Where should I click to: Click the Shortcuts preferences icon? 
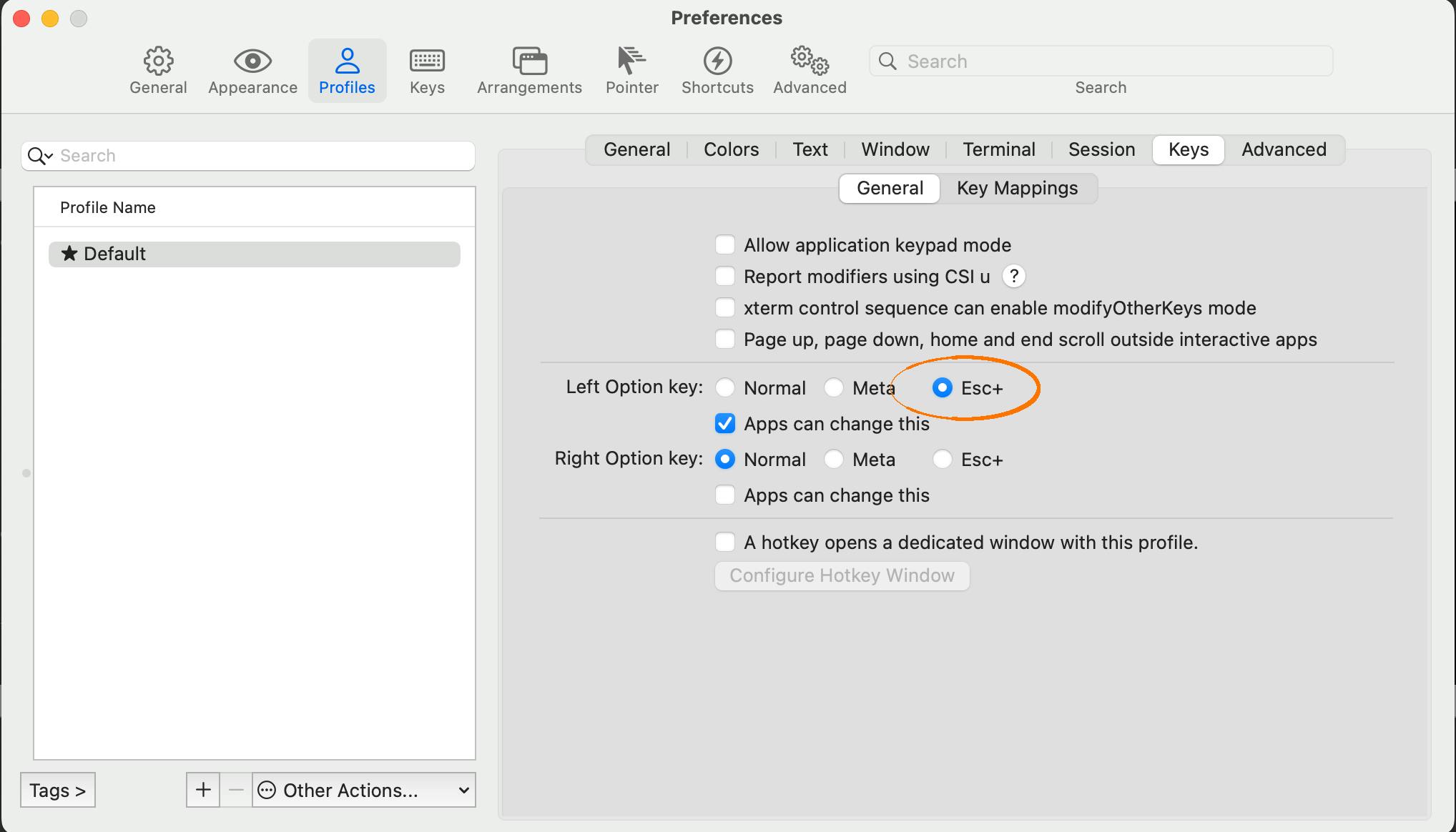click(717, 69)
